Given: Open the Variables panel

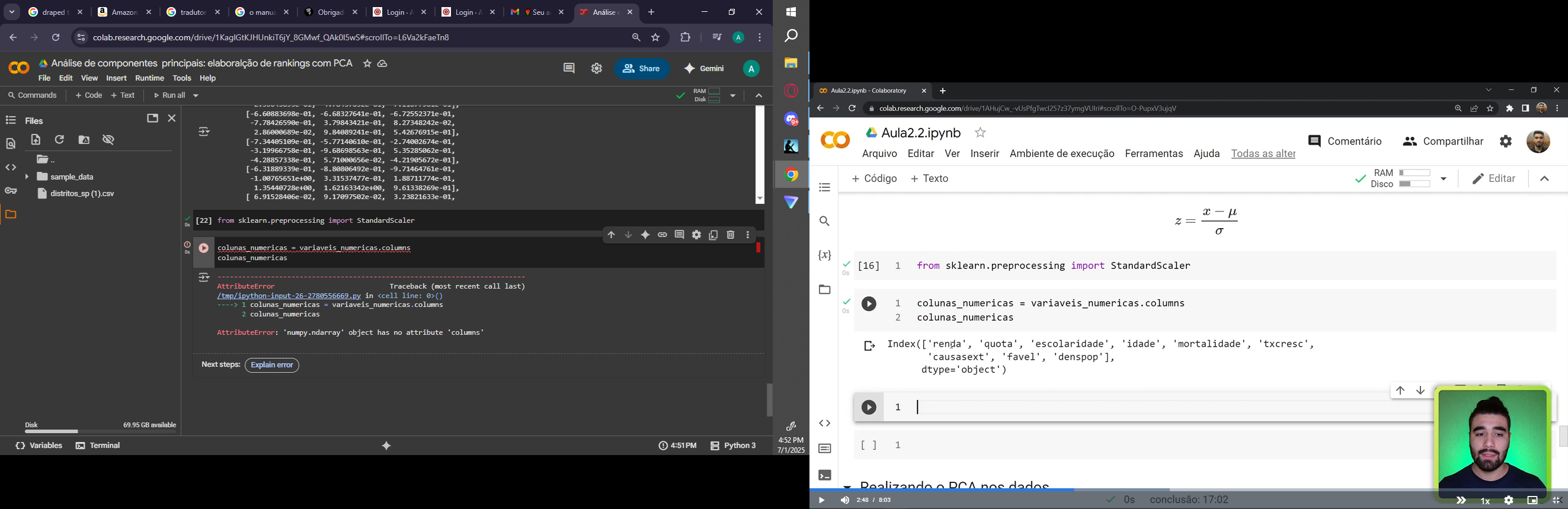Looking at the screenshot, I should pos(39,446).
